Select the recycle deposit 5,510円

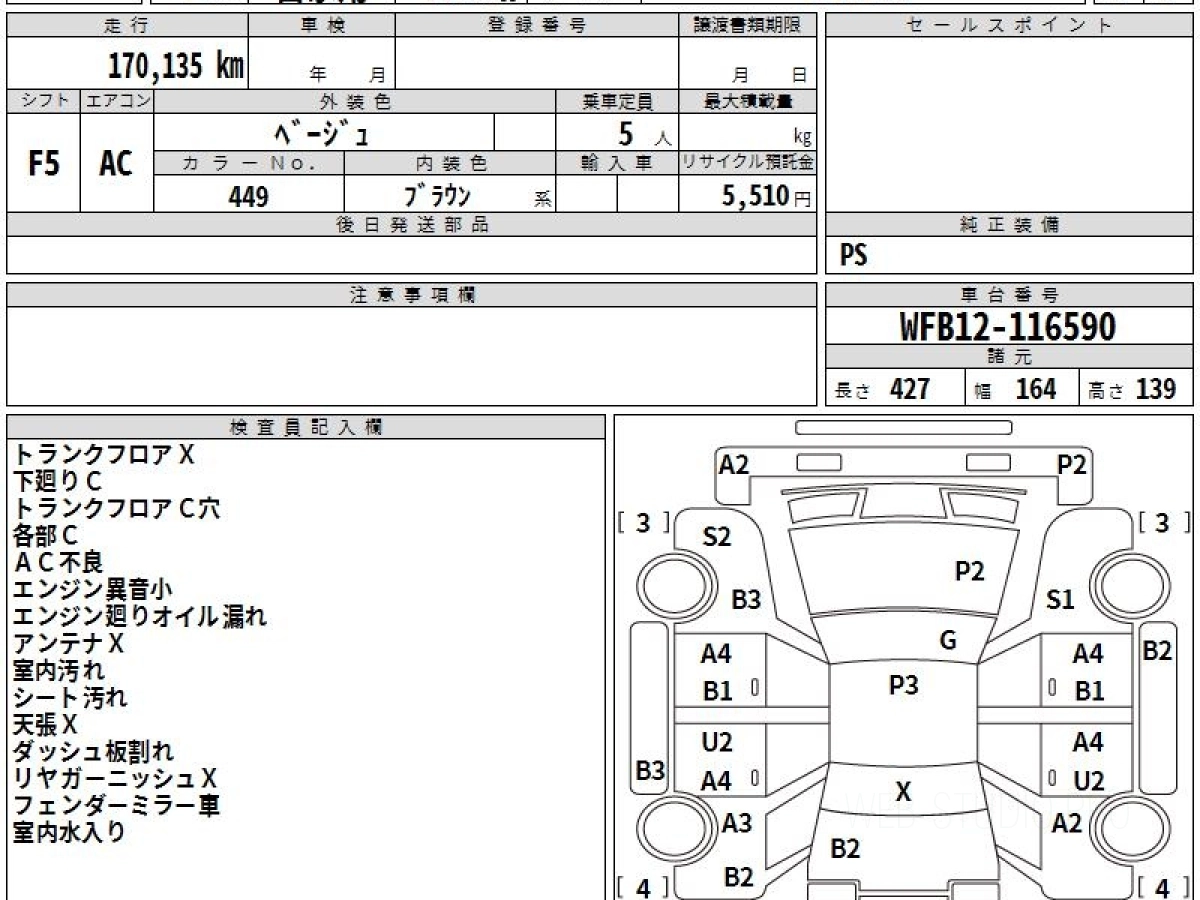coord(767,196)
